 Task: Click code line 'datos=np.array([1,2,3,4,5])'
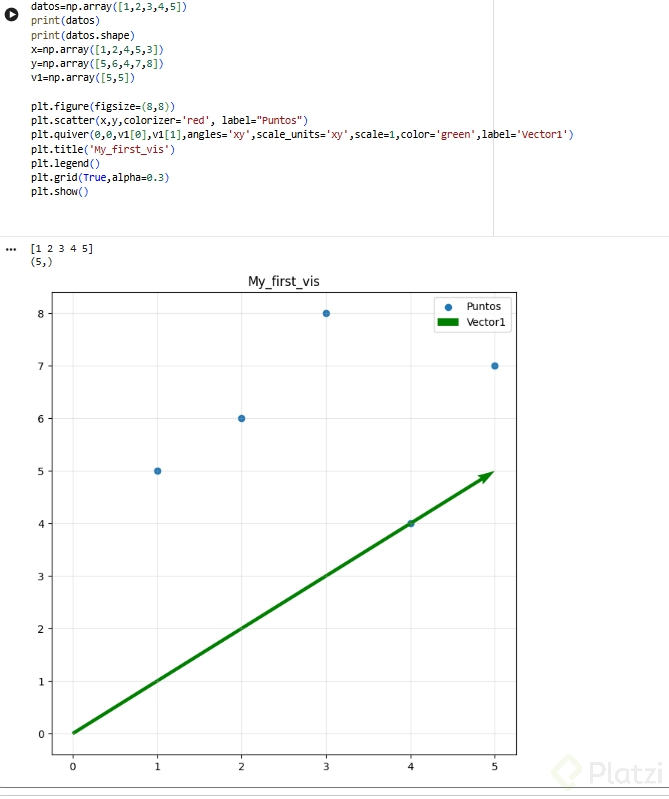coord(109,7)
